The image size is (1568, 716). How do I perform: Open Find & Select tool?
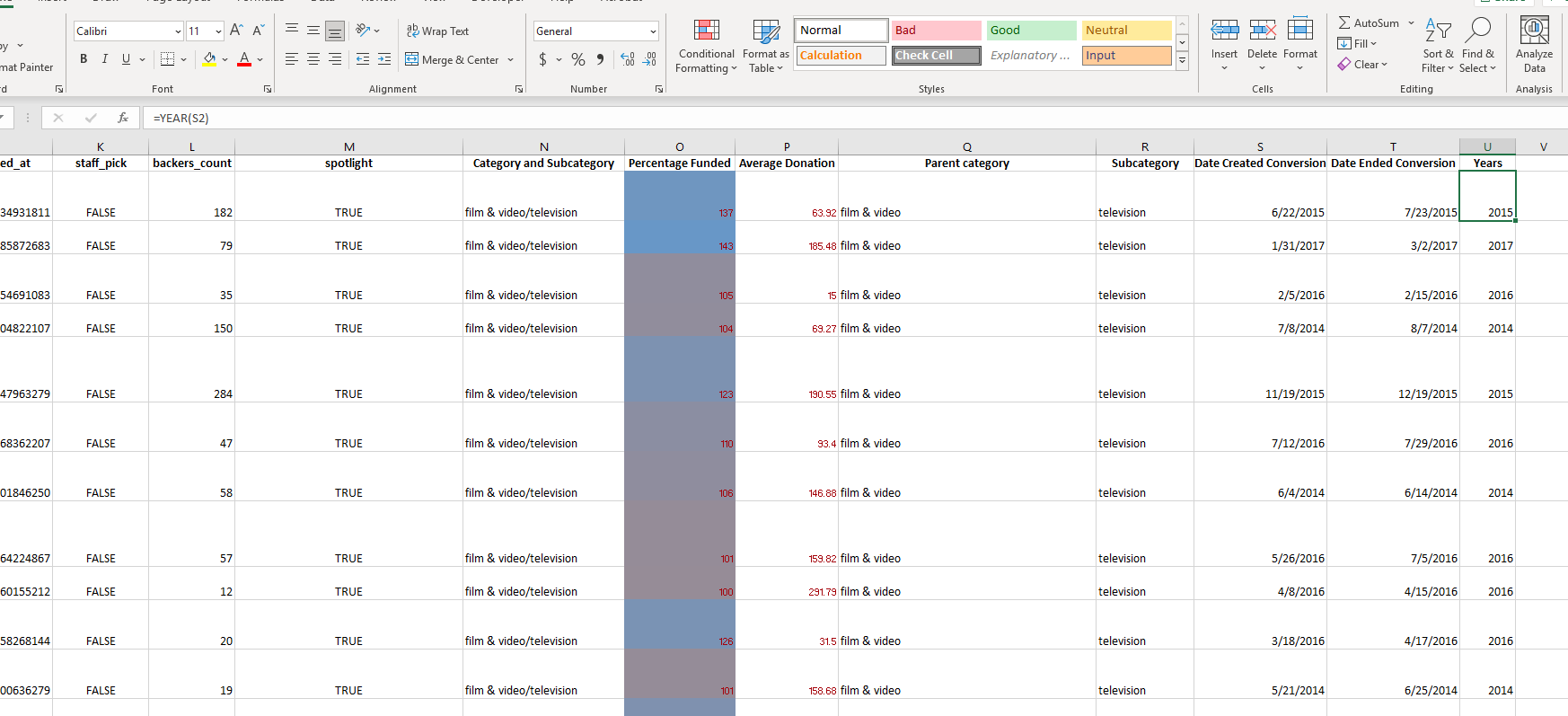[x=1477, y=47]
